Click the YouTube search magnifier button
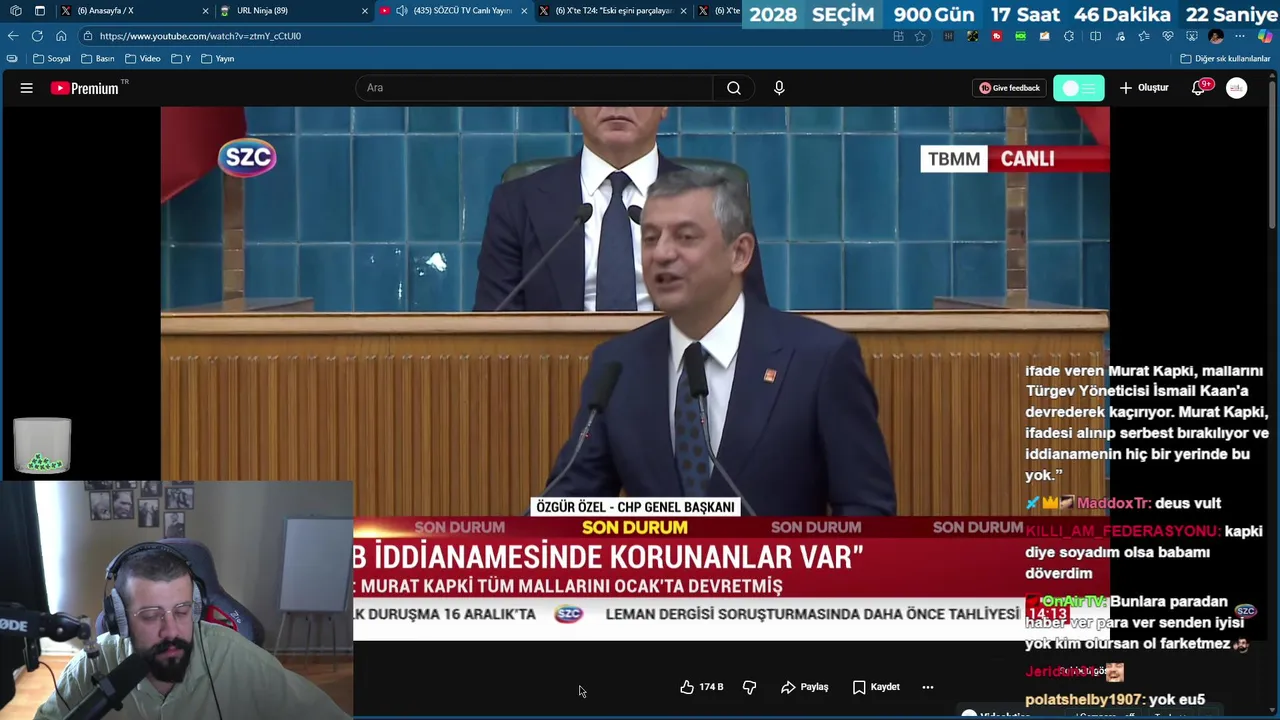1280x720 pixels. (734, 88)
